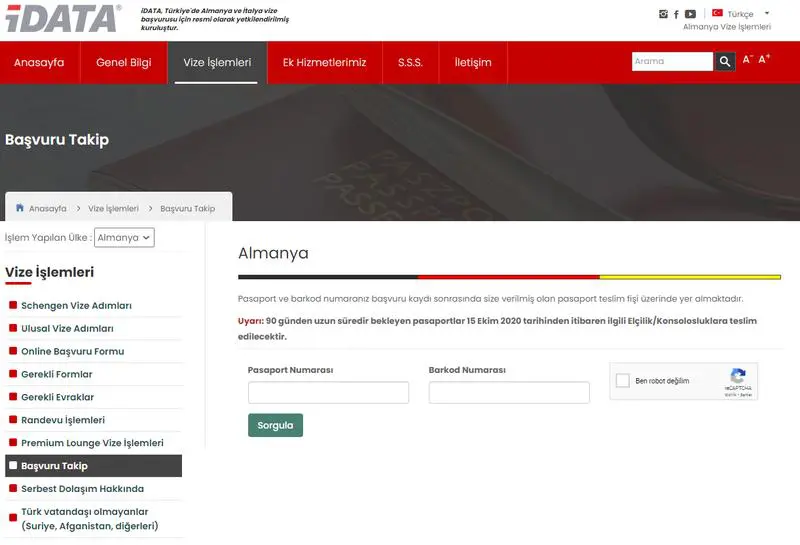Viewport: 800px width, 545px height.
Task: Click the 'Almanya' page heading
Action: 273,253
